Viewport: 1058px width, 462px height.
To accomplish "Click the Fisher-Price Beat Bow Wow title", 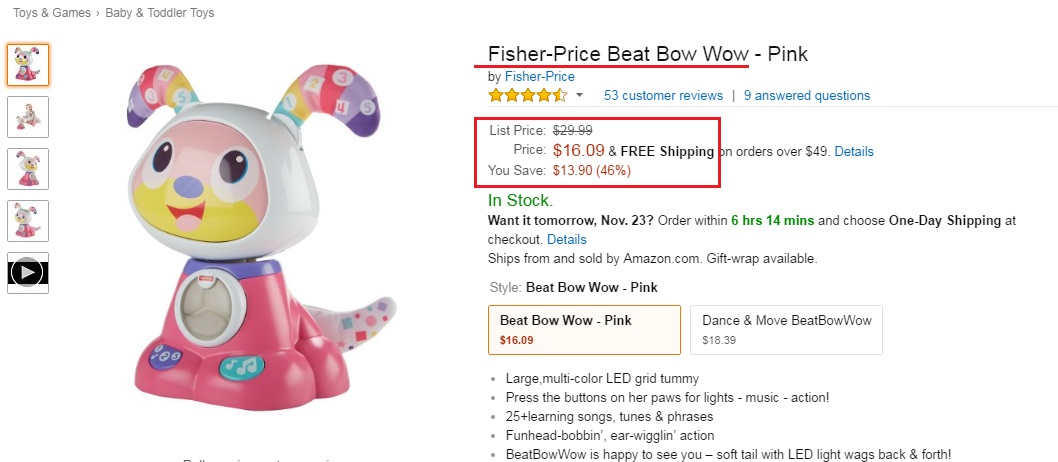I will click(x=647, y=54).
